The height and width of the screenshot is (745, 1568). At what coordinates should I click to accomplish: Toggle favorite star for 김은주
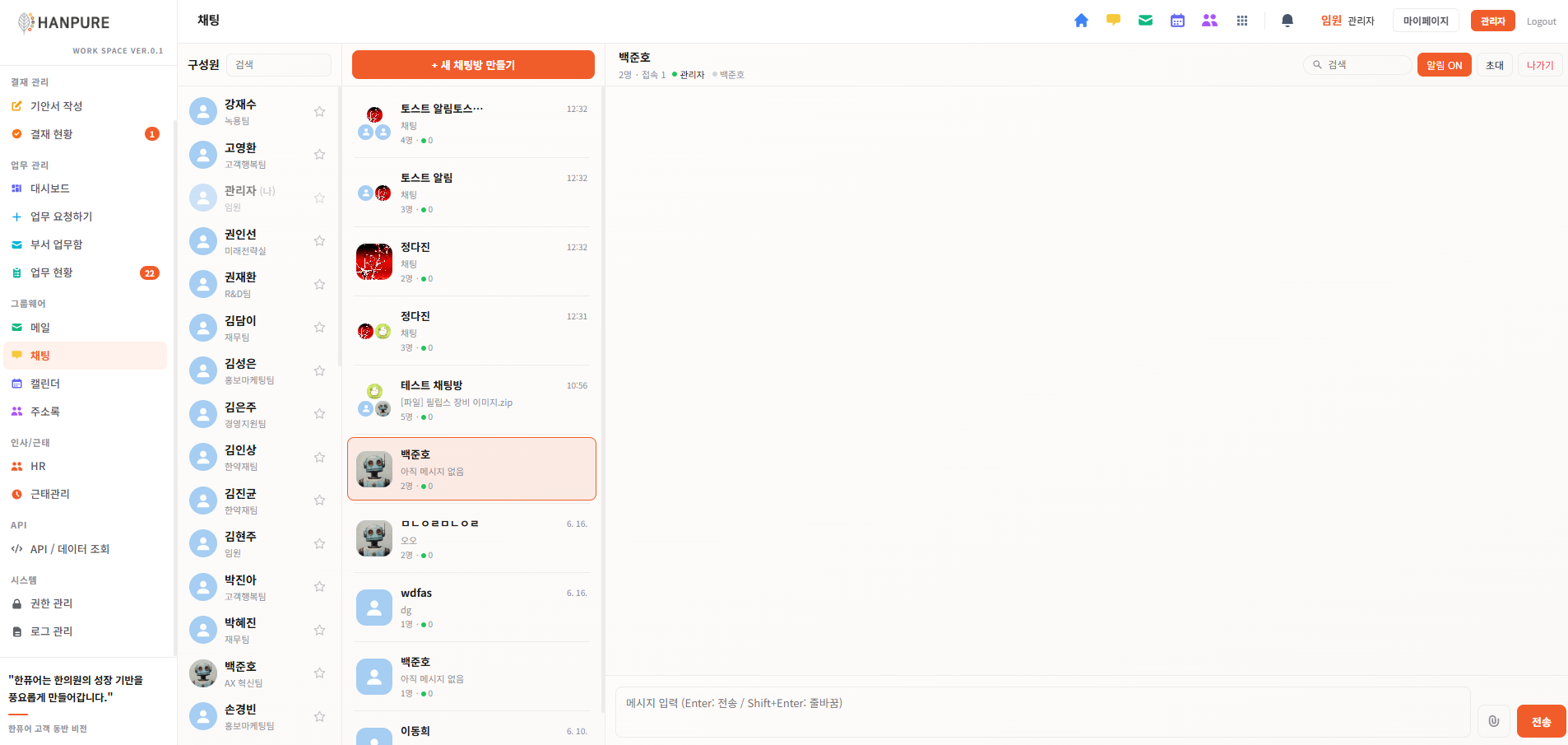[x=319, y=413]
